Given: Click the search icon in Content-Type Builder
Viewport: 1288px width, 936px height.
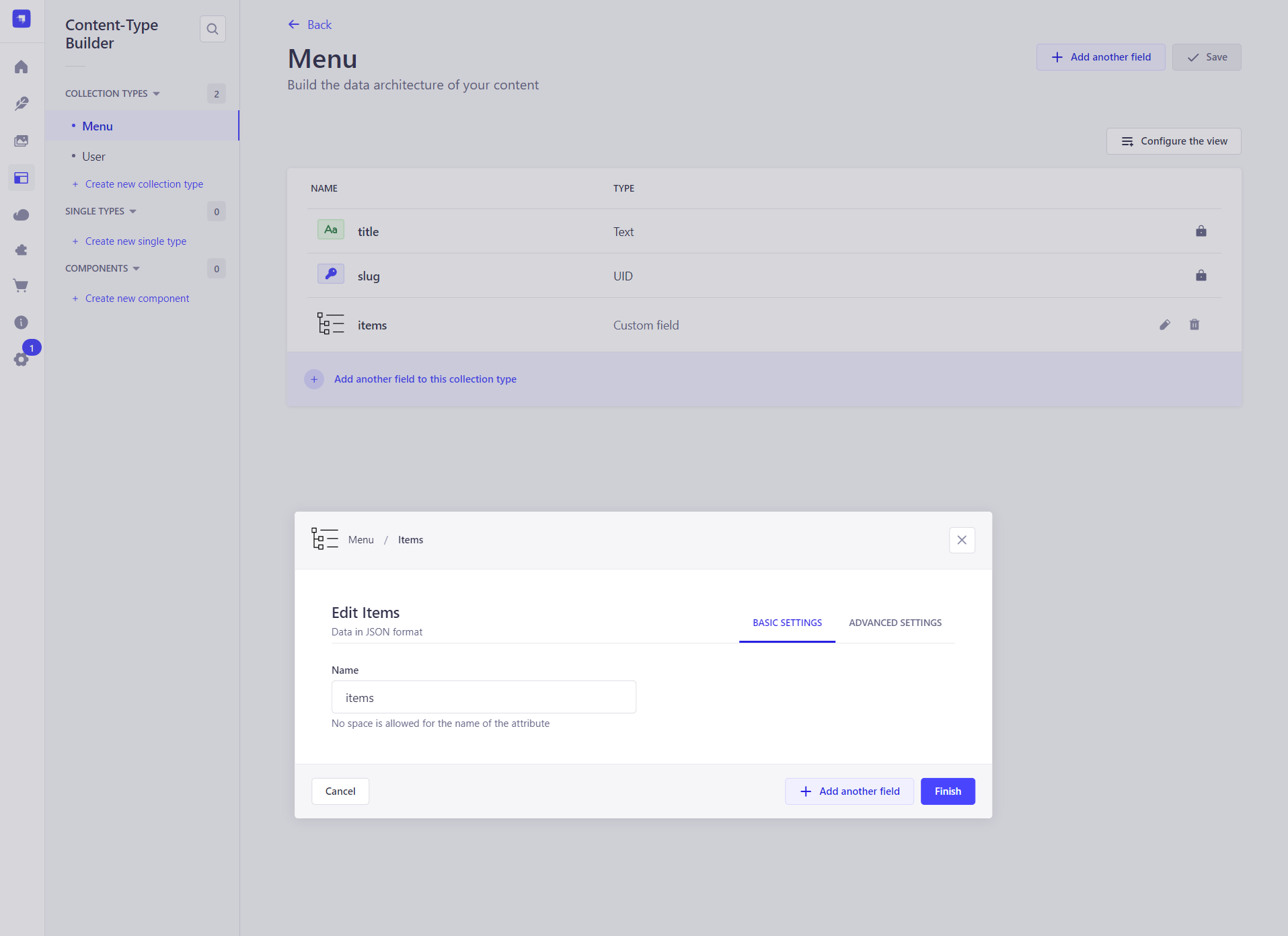Looking at the screenshot, I should (213, 29).
